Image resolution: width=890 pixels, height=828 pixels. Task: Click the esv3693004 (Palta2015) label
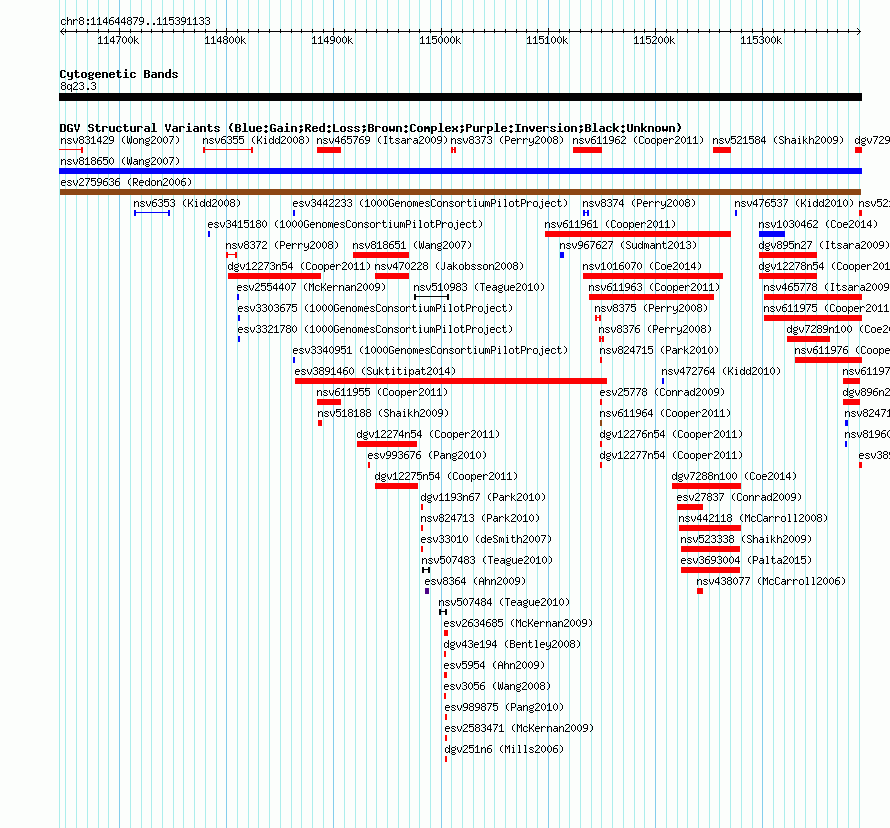746,560
